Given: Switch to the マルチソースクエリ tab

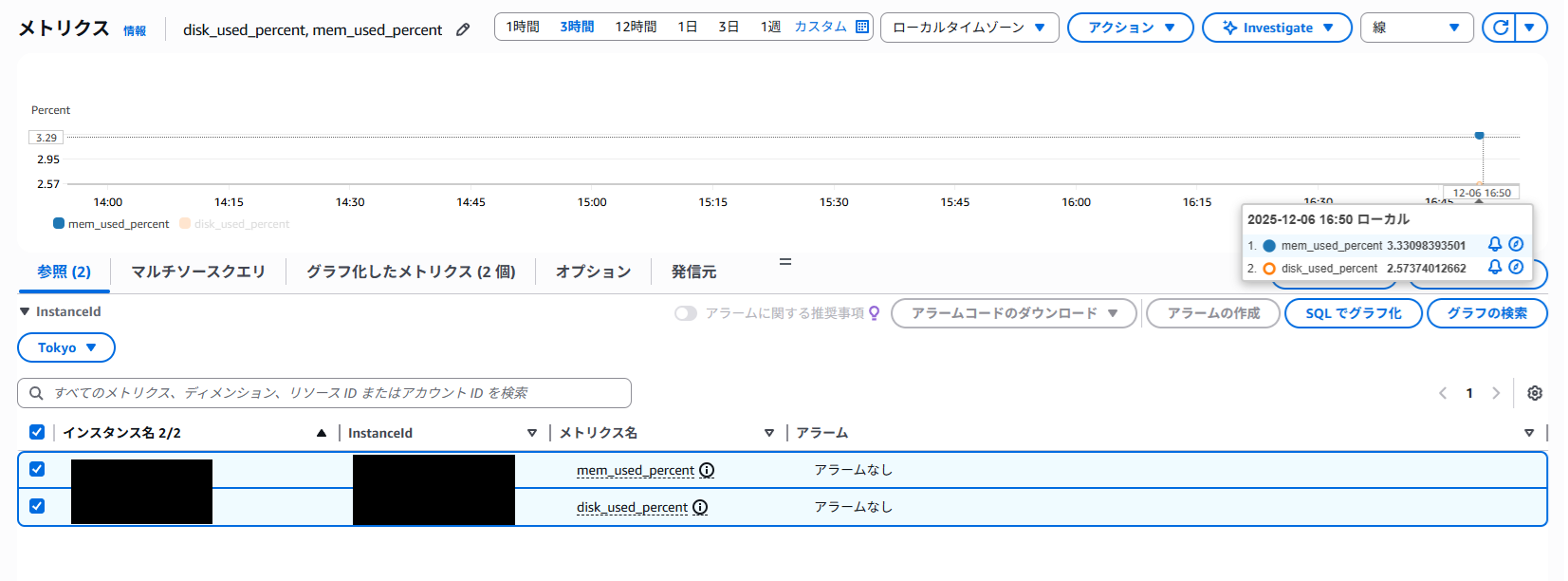Looking at the screenshot, I should click(x=198, y=272).
